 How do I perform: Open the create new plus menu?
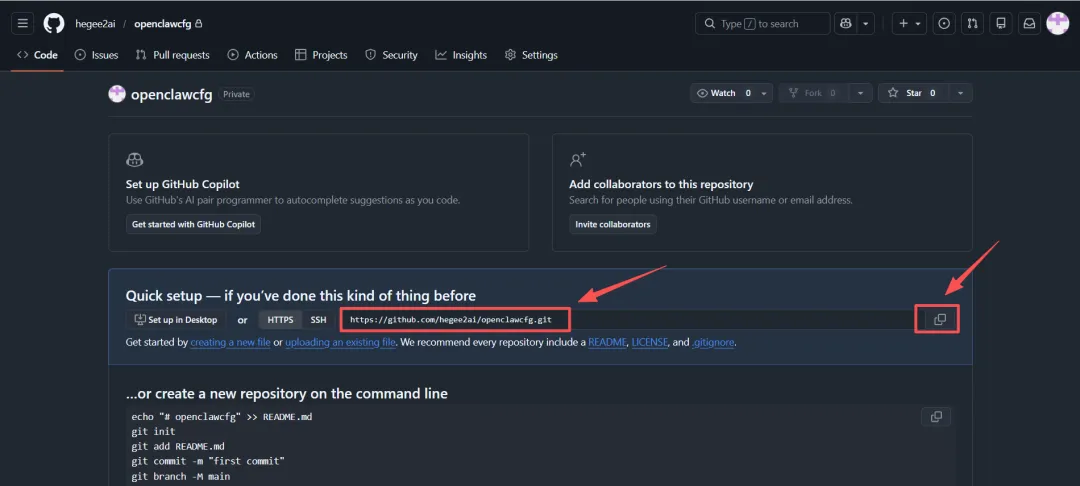[x=910, y=23]
